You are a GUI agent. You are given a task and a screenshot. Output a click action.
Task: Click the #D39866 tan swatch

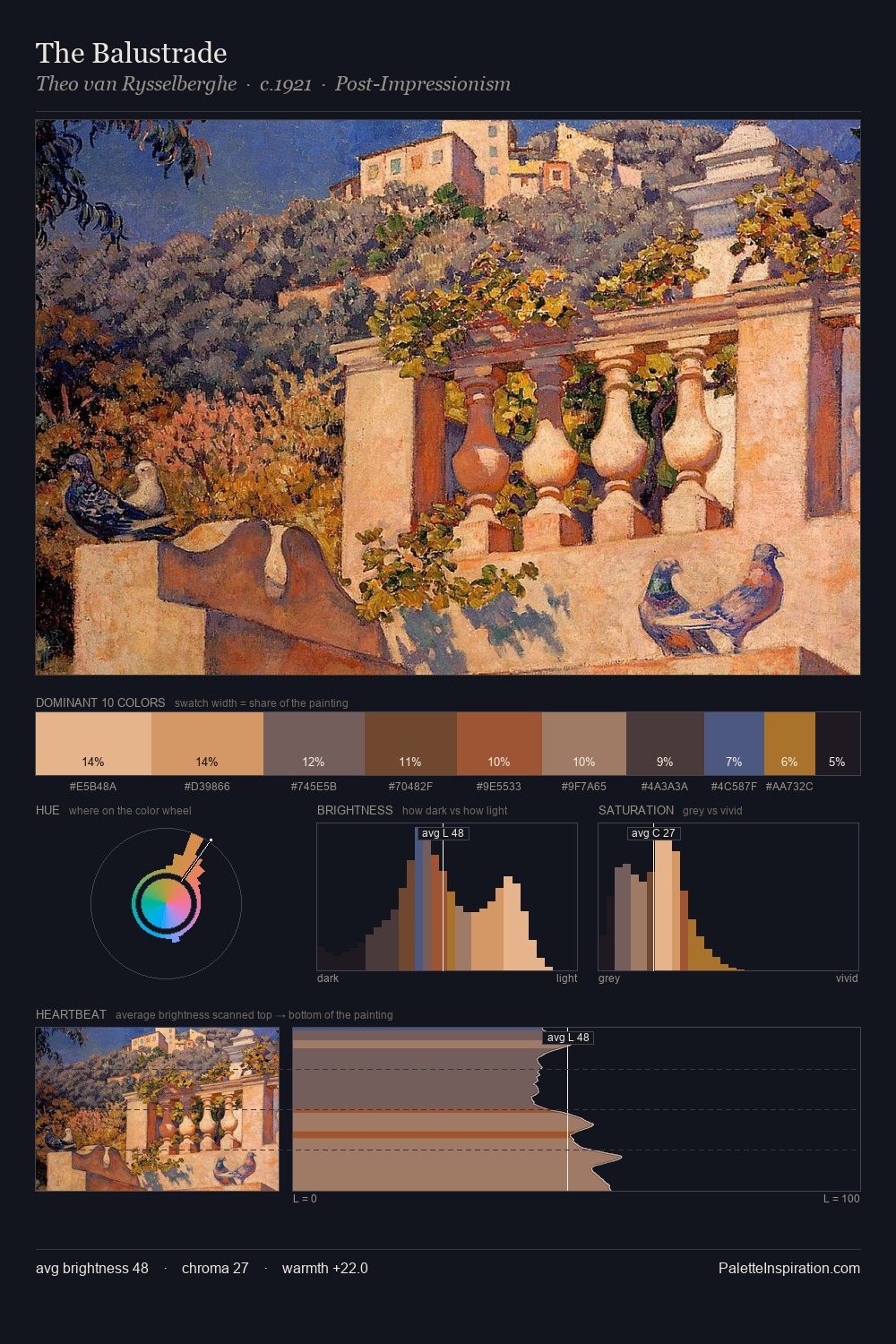pyautogui.click(x=207, y=744)
